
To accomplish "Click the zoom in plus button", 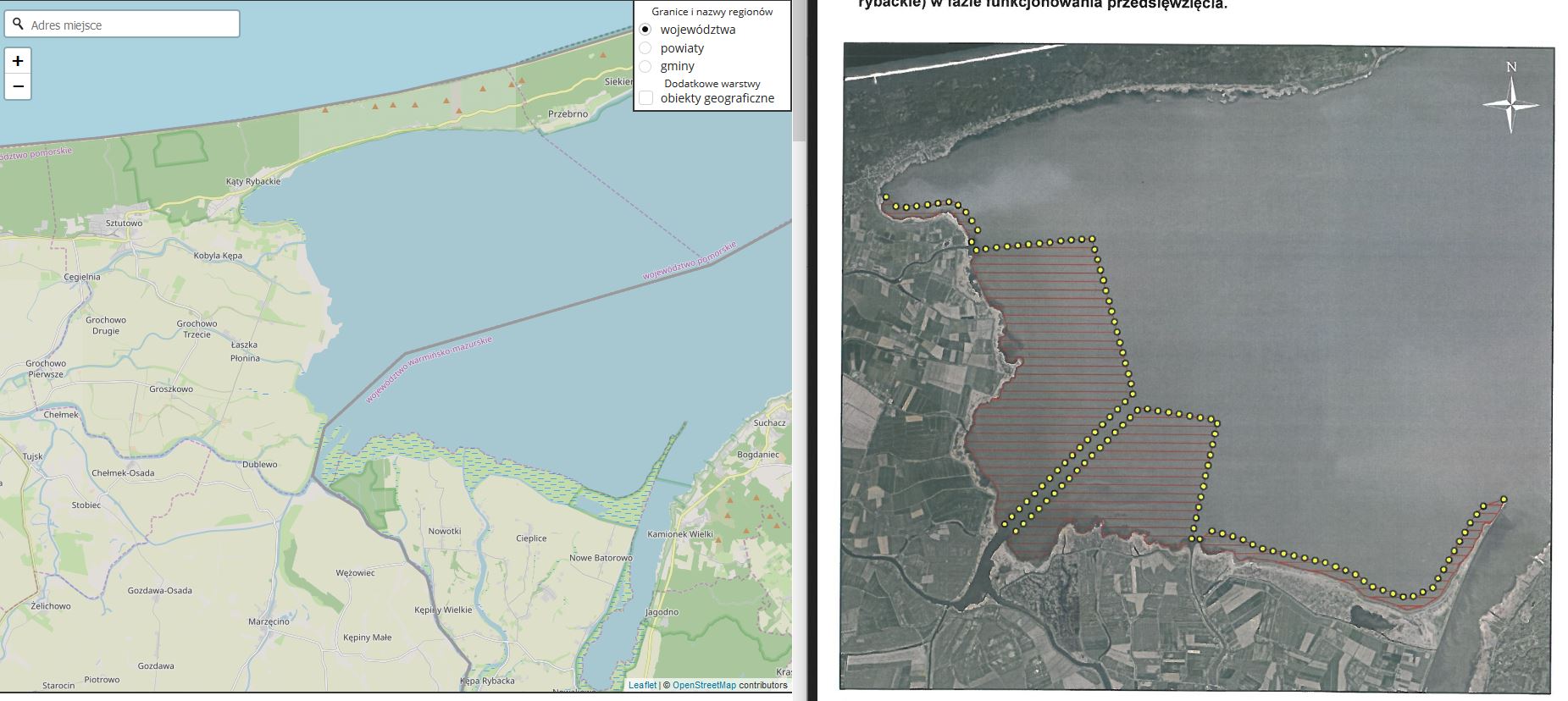I will point(18,61).
